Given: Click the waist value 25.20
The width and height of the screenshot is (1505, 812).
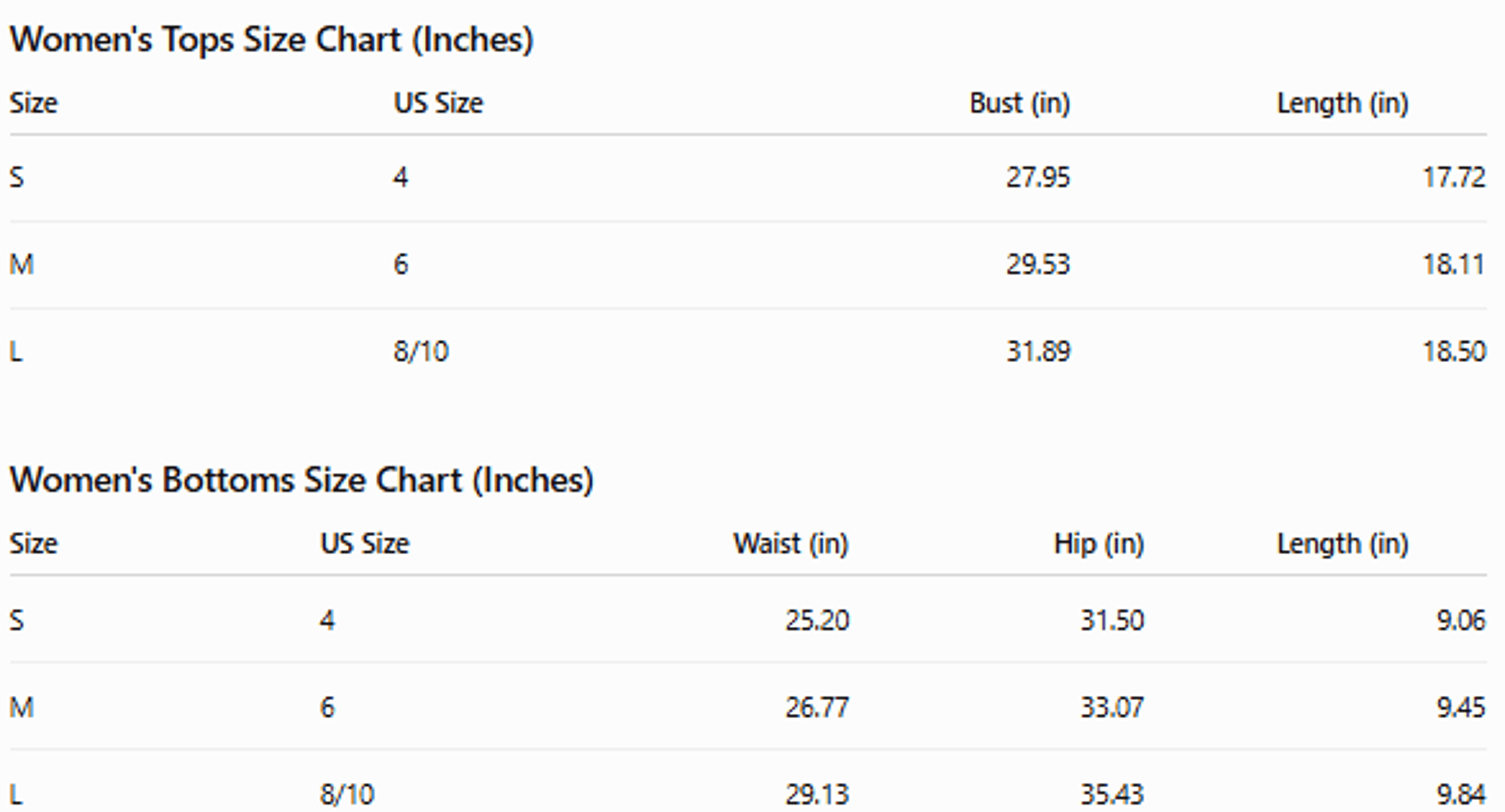Looking at the screenshot, I should pyautogui.click(x=817, y=620).
